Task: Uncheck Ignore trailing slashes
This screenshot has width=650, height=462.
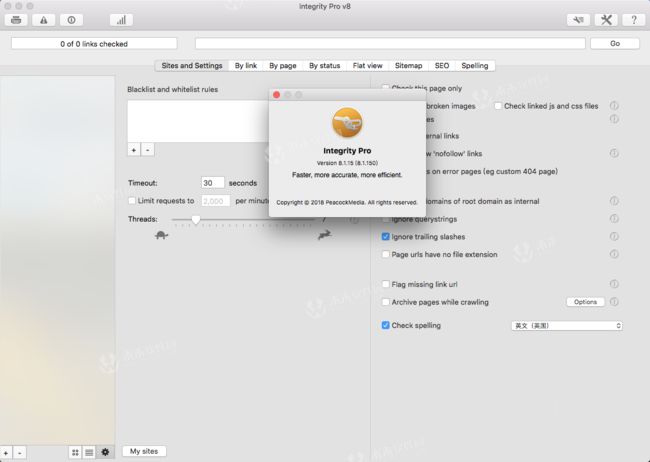Action: pyautogui.click(x=386, y=236)
